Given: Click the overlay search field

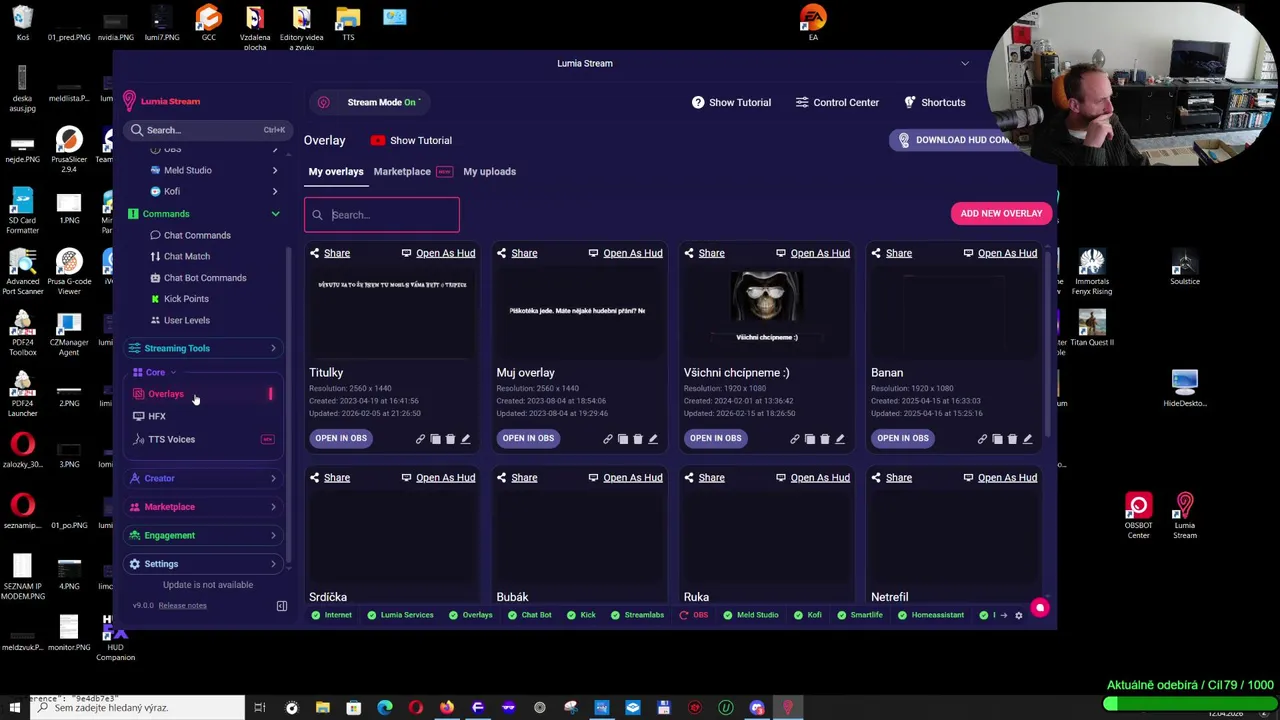Looking at the screenshot, I should pyautogui.click(x=382, y=214).
